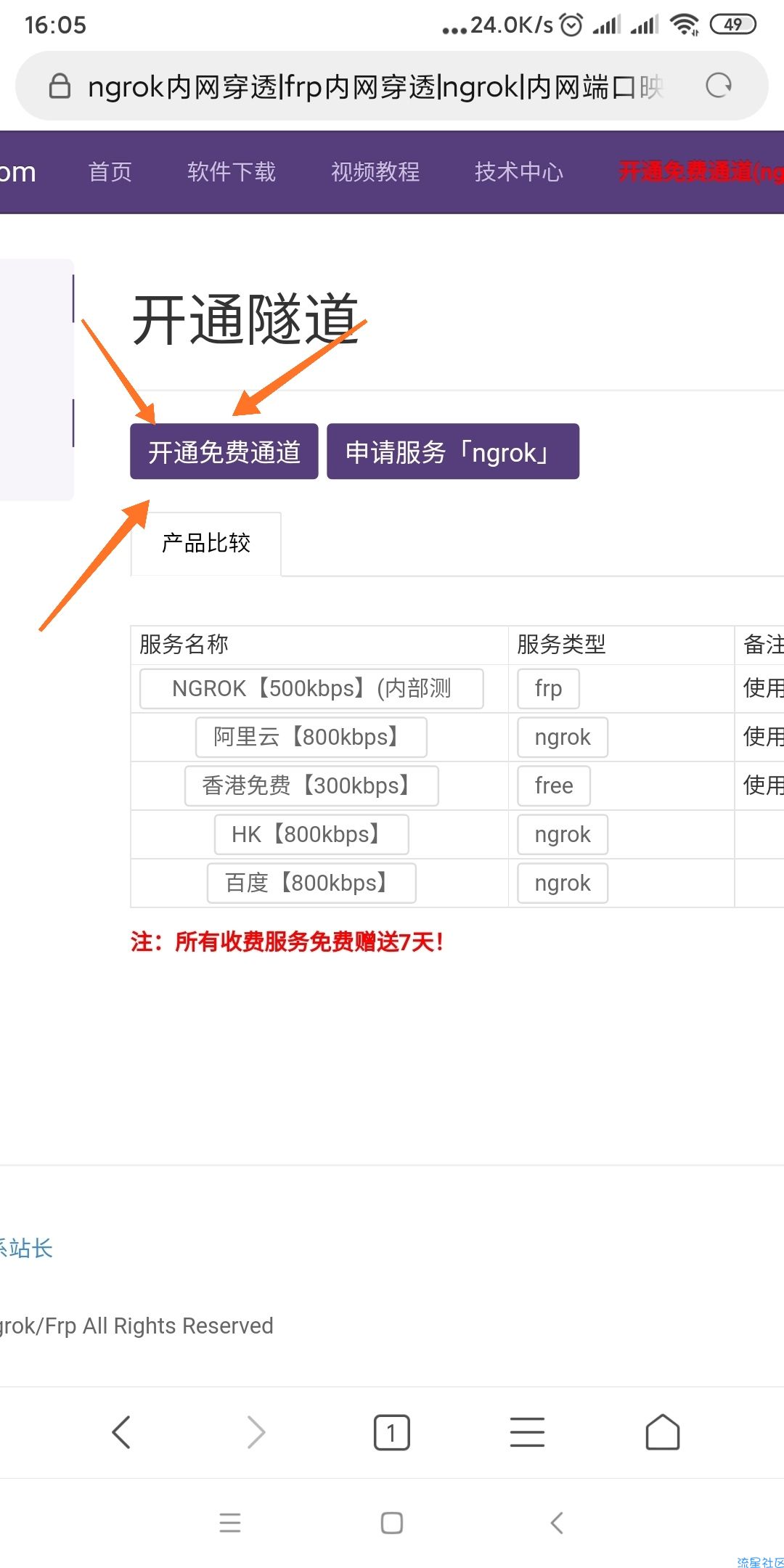784x1568 pixels.
Task: Click the 站长 contact link
Action: click(26, 1248)
